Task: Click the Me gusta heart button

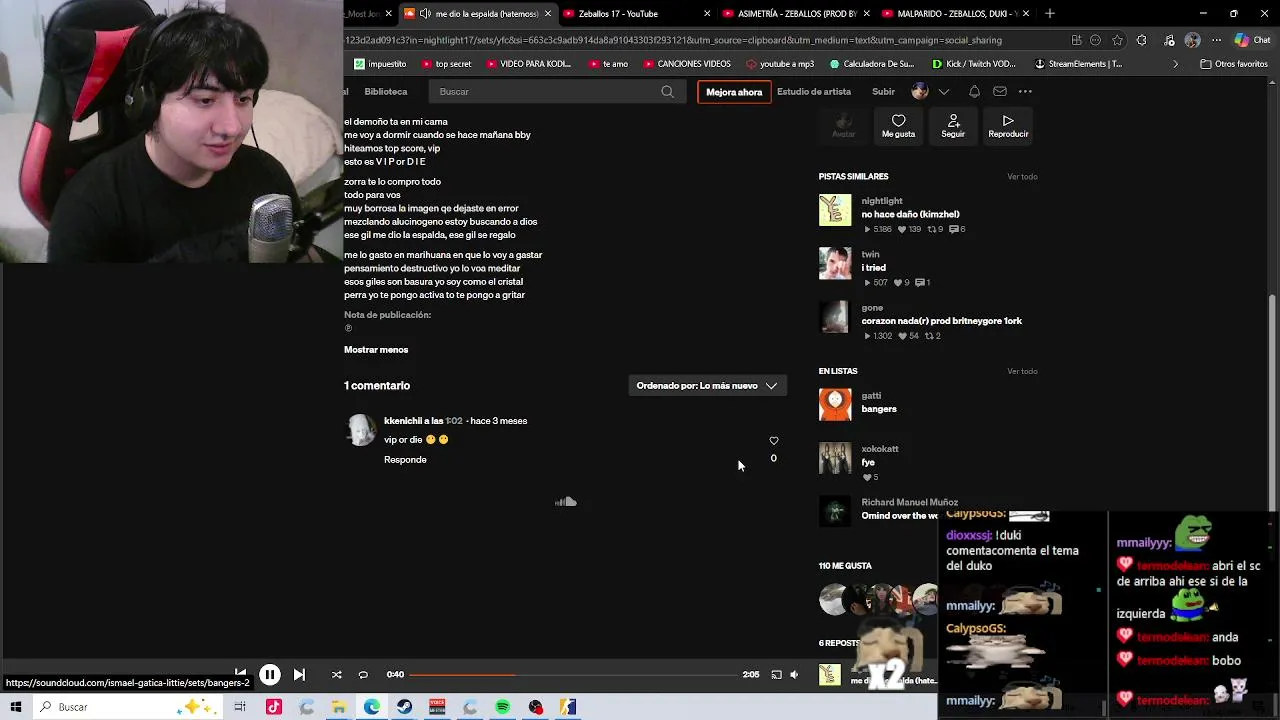Action: click(898, 126)
